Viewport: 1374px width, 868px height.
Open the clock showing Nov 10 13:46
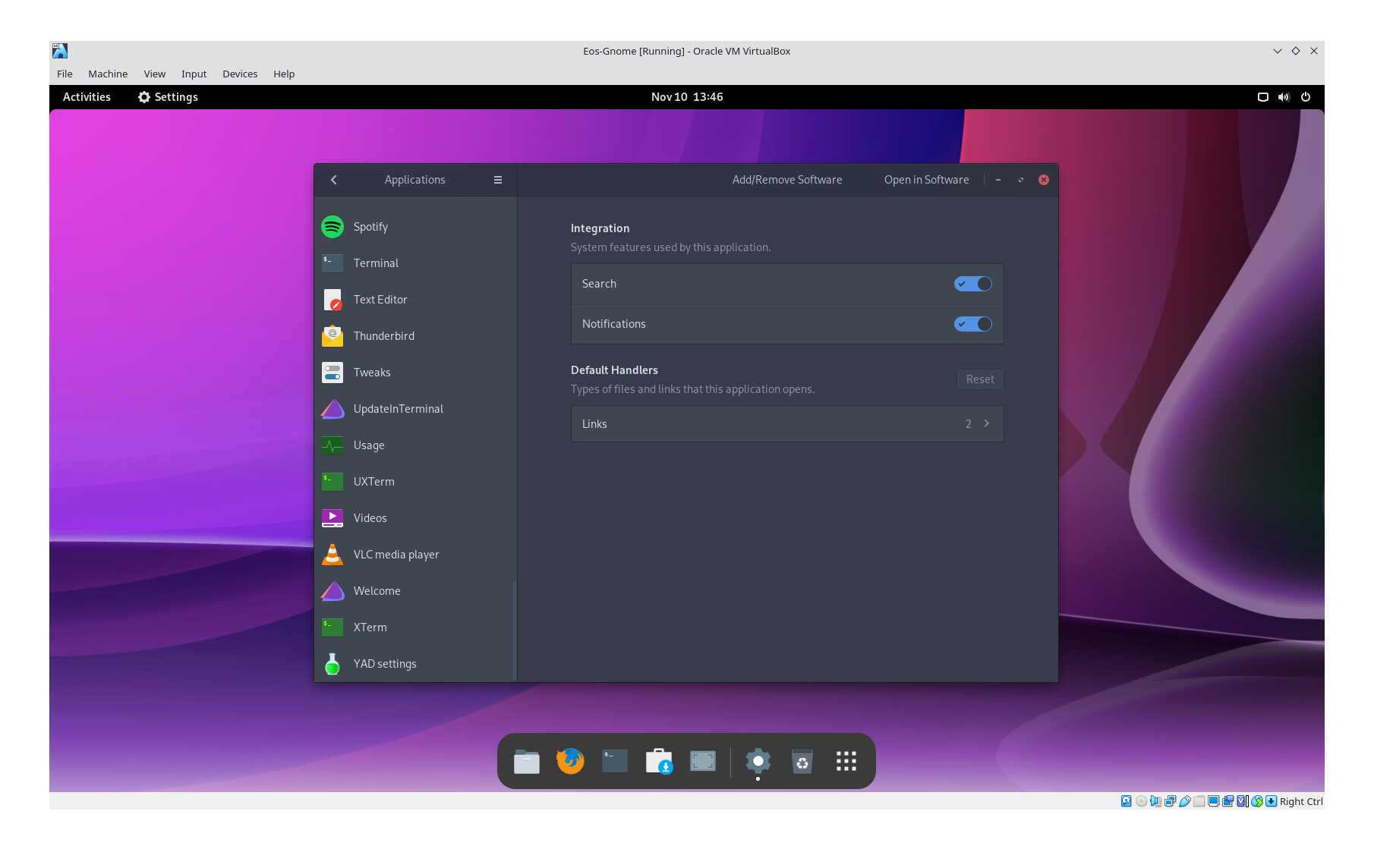click(x=687, y=97)
